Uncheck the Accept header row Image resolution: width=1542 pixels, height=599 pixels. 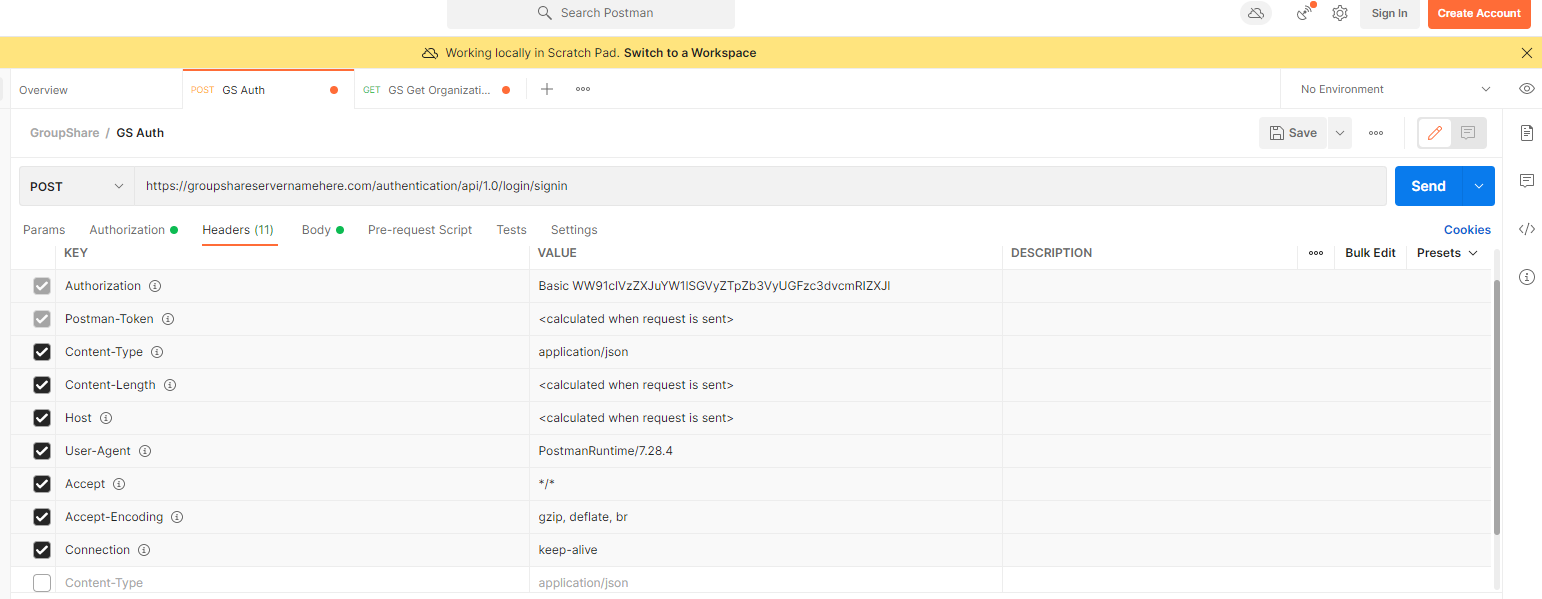tap(42, 484)
